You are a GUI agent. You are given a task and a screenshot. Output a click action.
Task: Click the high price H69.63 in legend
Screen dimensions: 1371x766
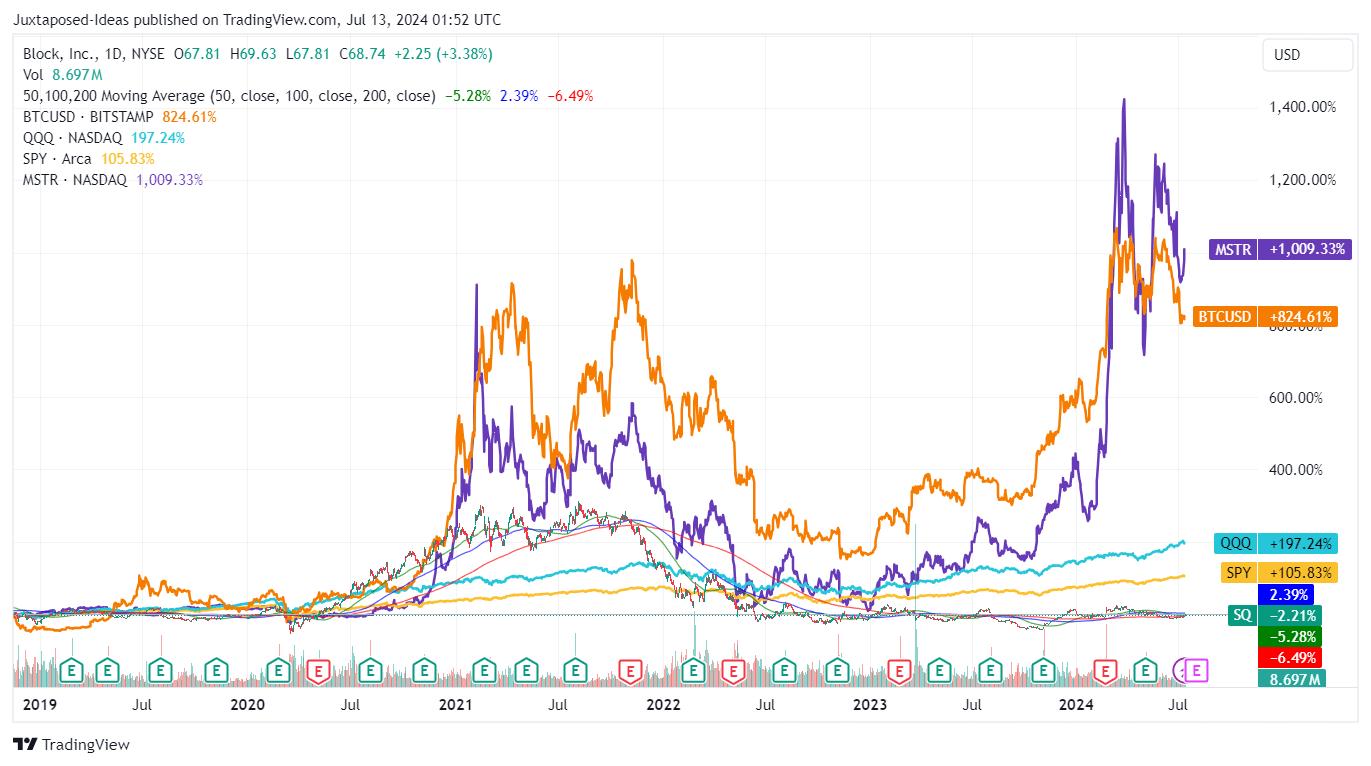pos(254,54)
